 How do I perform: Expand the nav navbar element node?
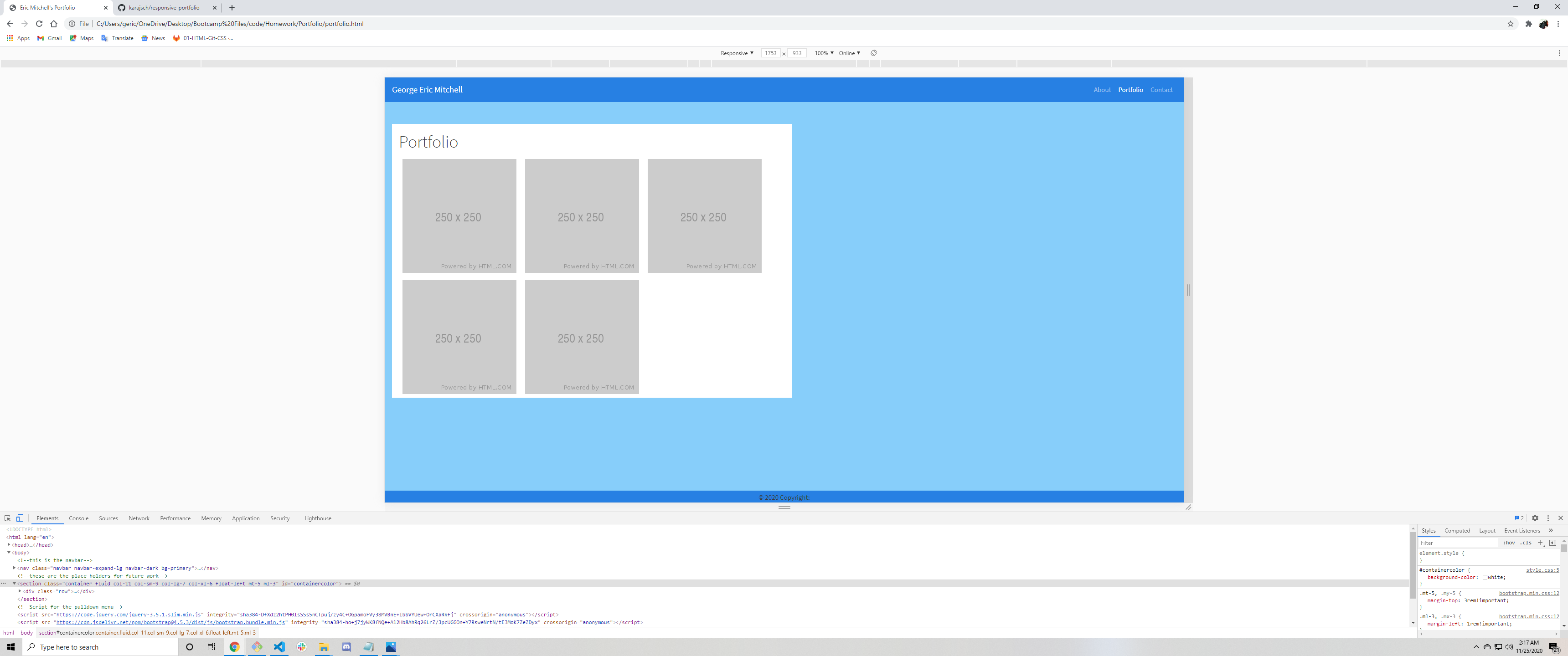click(x=14, y=568)
